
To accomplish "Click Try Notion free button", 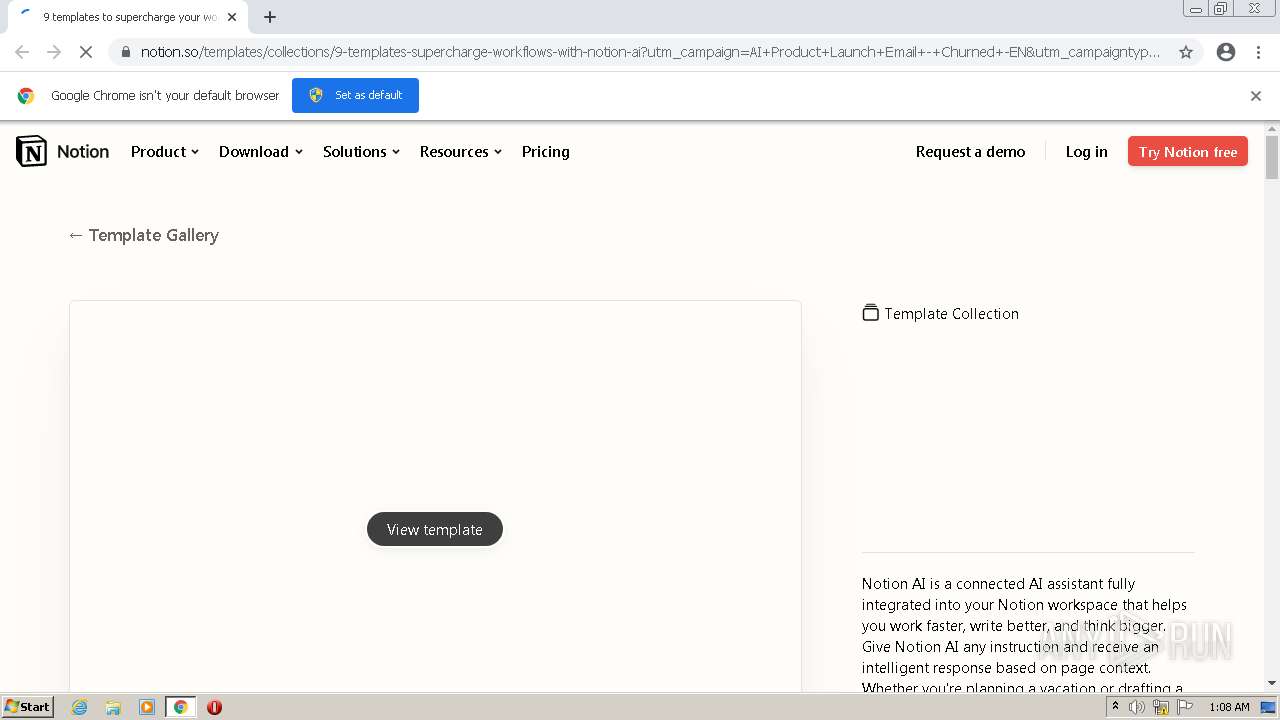I will pos(1187,151).
